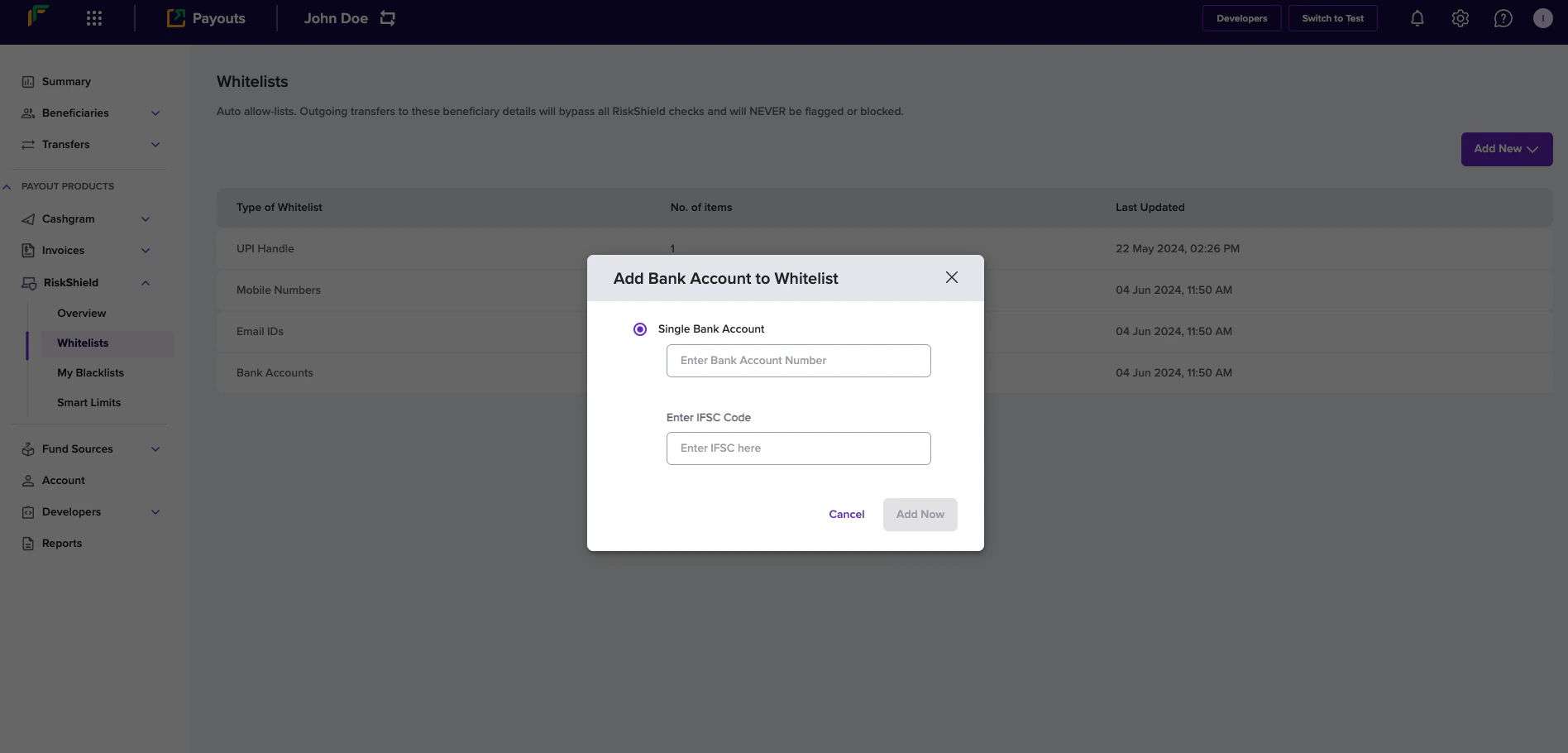Expand the Beneficiaries menu chevron

(x=155, y=113)
